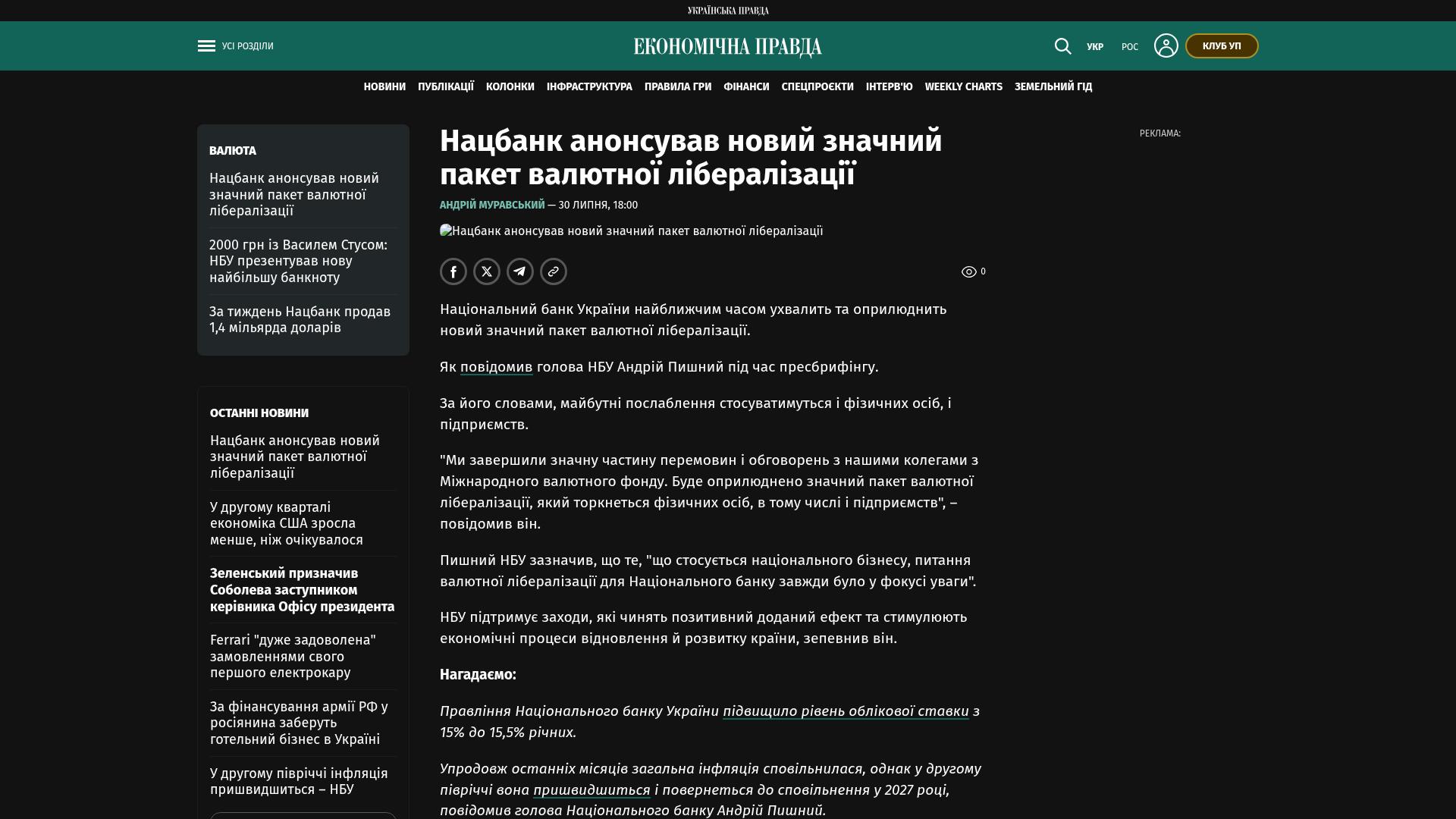Screen dimensions: 1456x819
Task: Click the broken article image placeholder
Action: 631,231
